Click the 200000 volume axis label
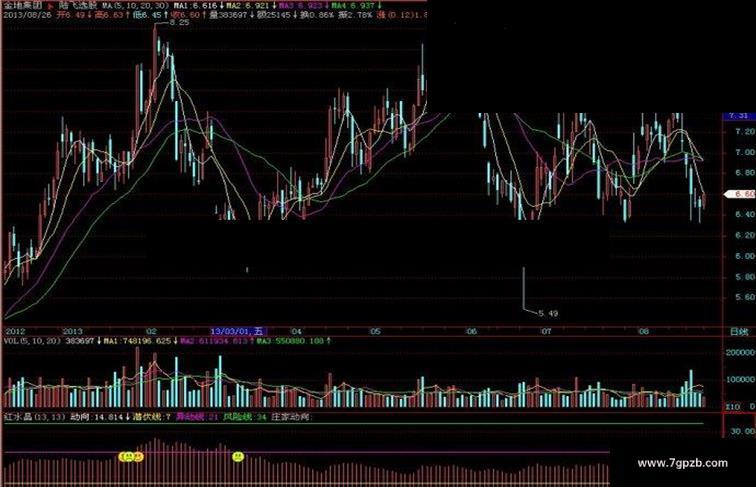This screenshot has height=487, width=756. tap(741, 352)
